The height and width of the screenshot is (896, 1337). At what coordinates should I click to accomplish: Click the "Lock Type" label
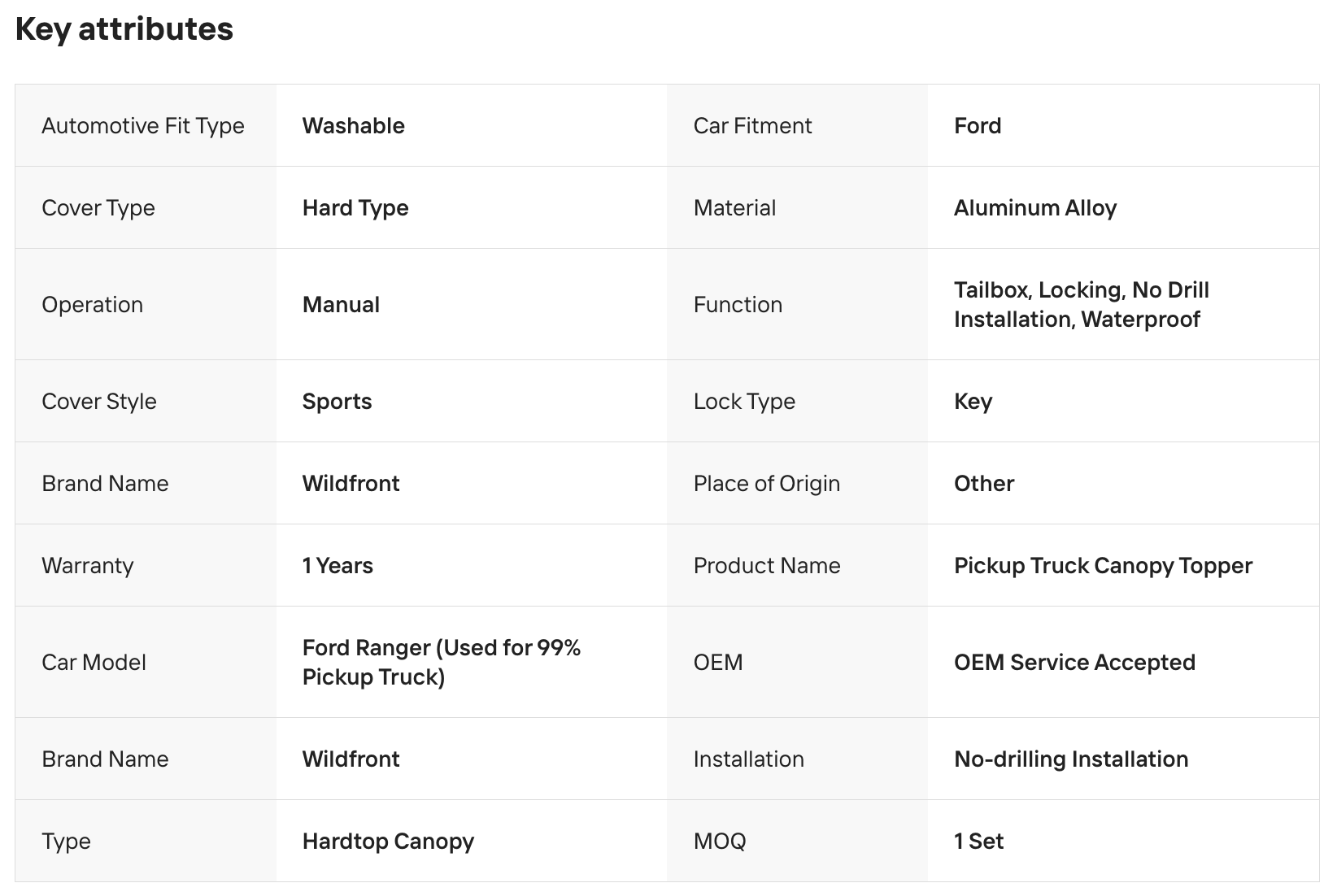pos(744,402)
